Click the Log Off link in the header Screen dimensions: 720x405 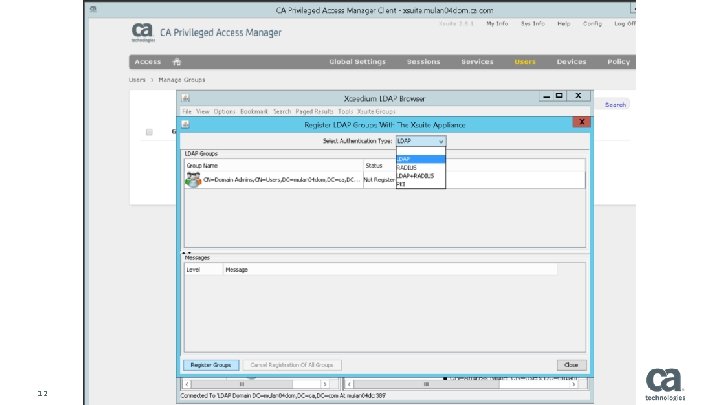pyautogui.click(x=625, y=23)
